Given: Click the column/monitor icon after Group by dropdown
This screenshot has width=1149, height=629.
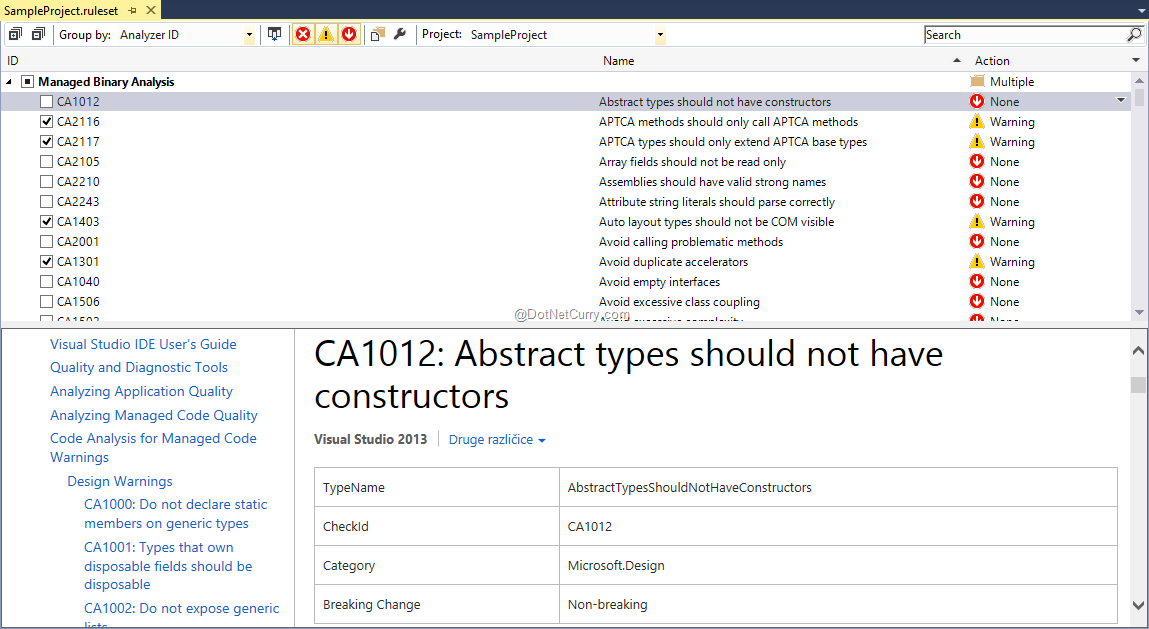Looking at the screenshot, I should click(x=274, y=34).
